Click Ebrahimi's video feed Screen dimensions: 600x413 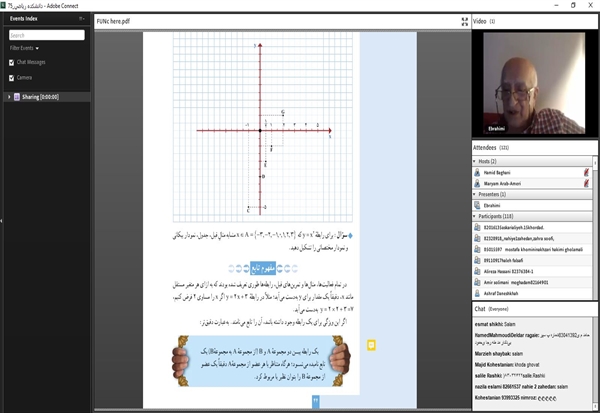pos(533,83)
